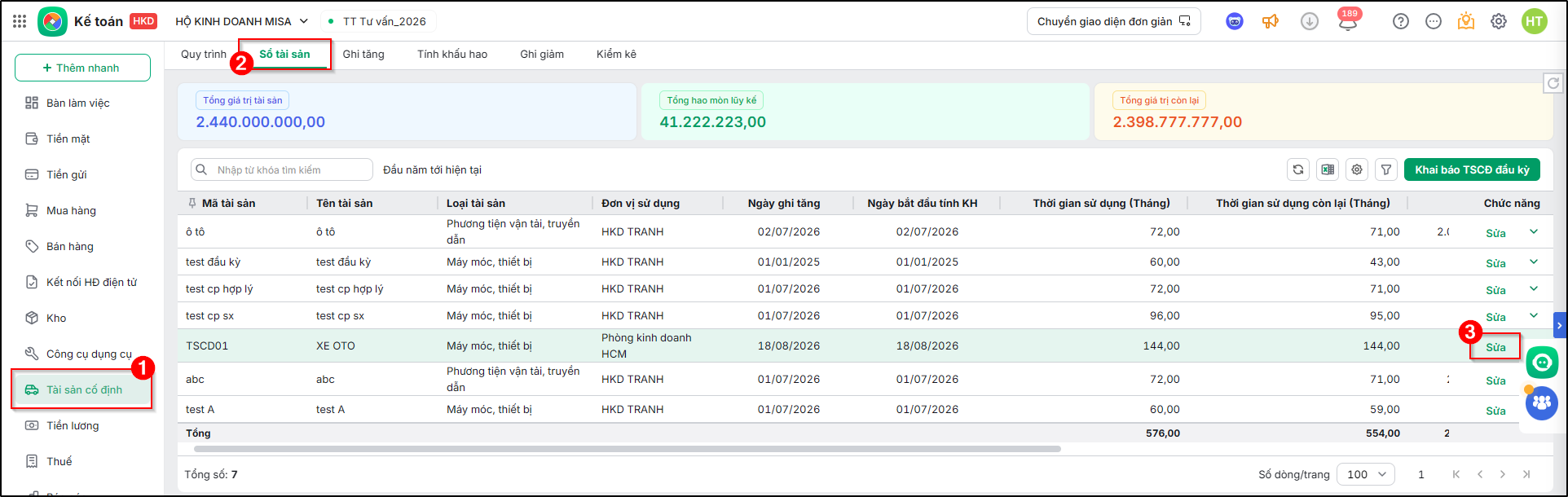Click Sửa for the abc row
This screenshot has width=1568, height=497.
(1495, 380)
